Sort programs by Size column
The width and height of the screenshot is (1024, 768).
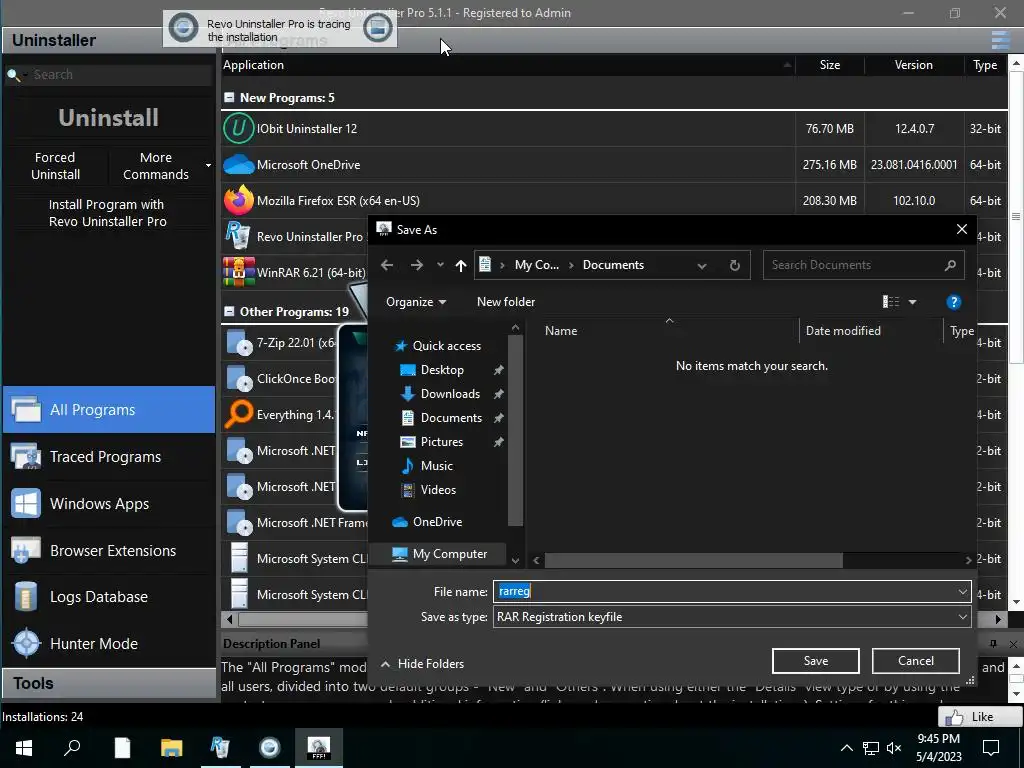coord(830,65)
